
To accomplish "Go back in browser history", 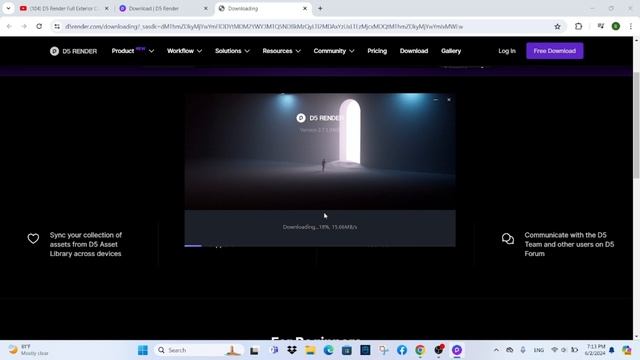I will click(9, 26).
